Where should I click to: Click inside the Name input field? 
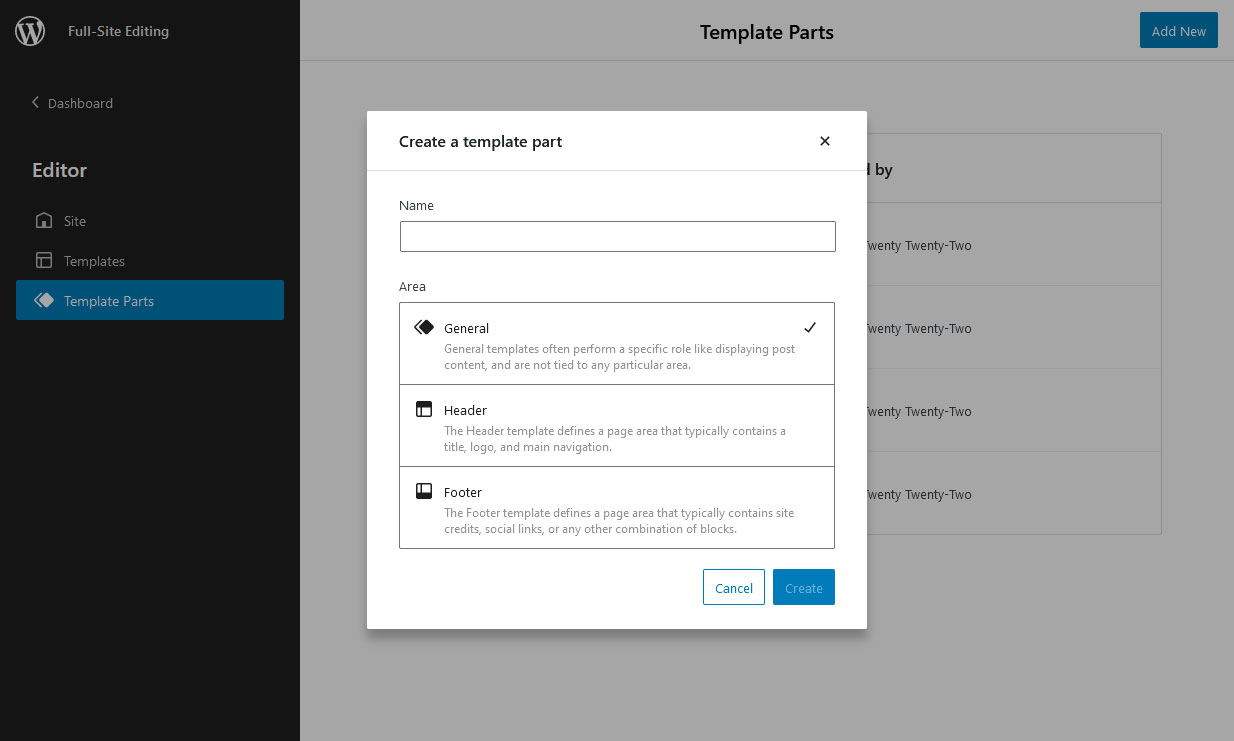click(x=617, y=236)
